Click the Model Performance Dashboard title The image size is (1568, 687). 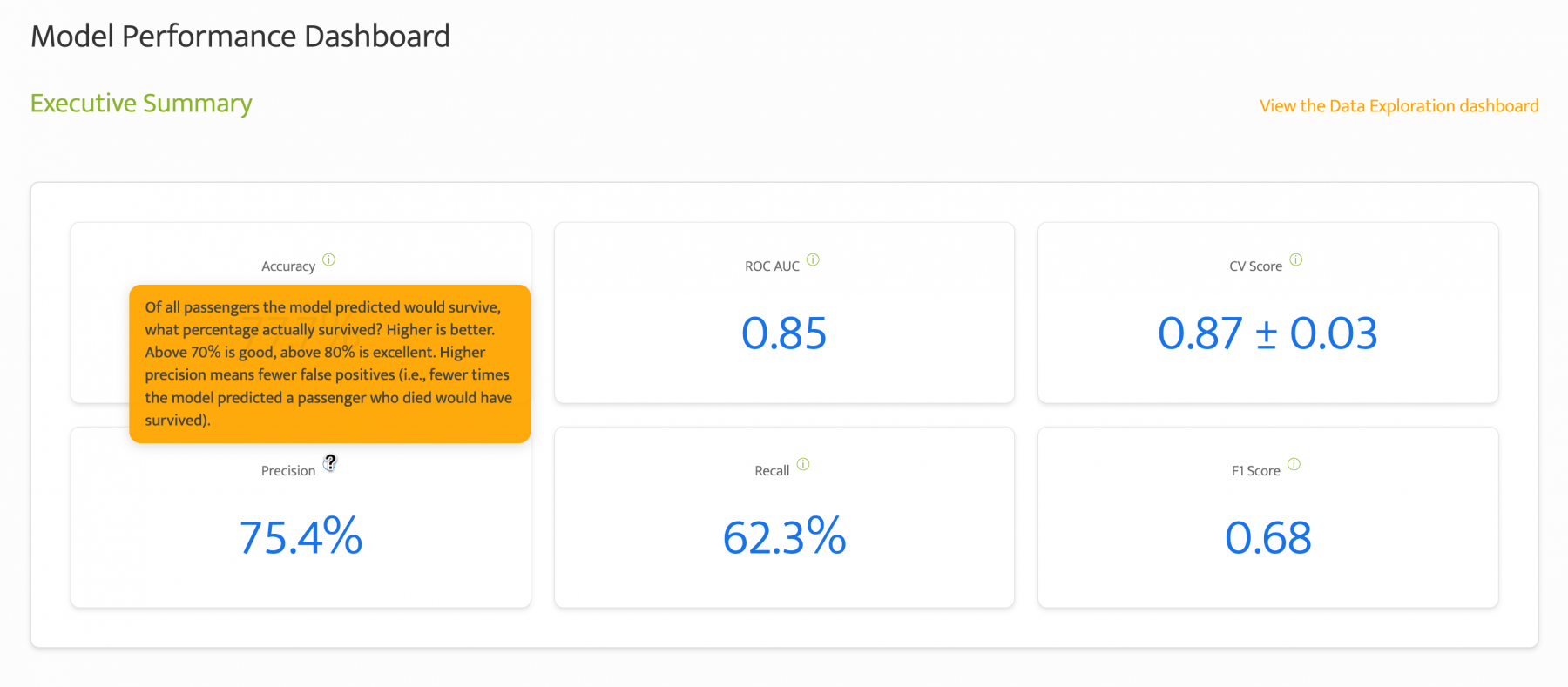point(240,37)
